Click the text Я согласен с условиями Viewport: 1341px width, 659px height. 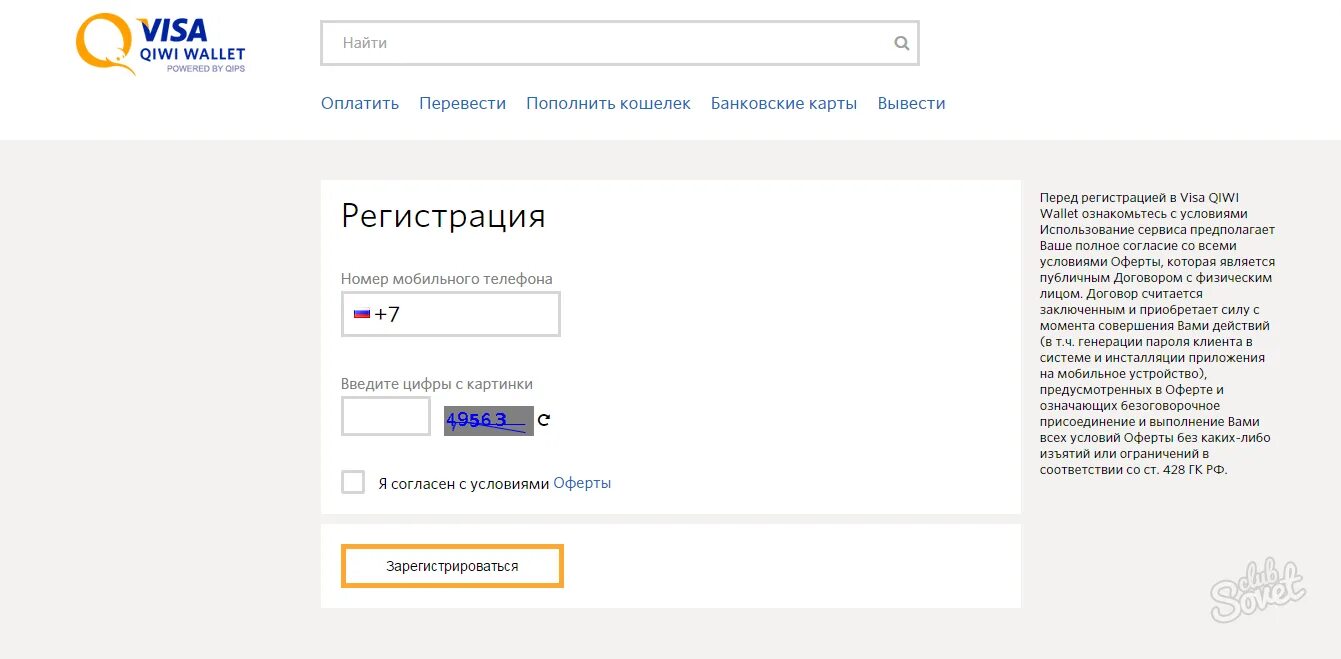tap(464, 483)
